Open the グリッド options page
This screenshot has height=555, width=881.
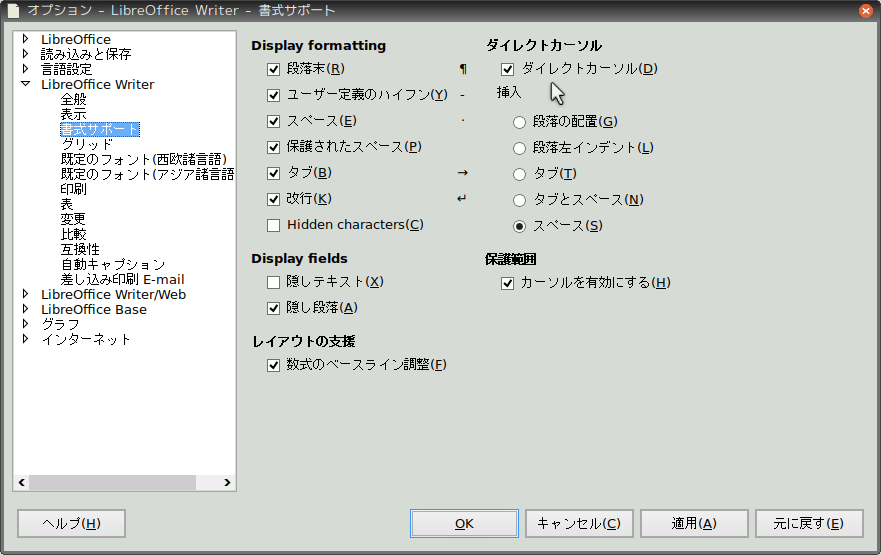pyautogui.click(x=87, y=144)
